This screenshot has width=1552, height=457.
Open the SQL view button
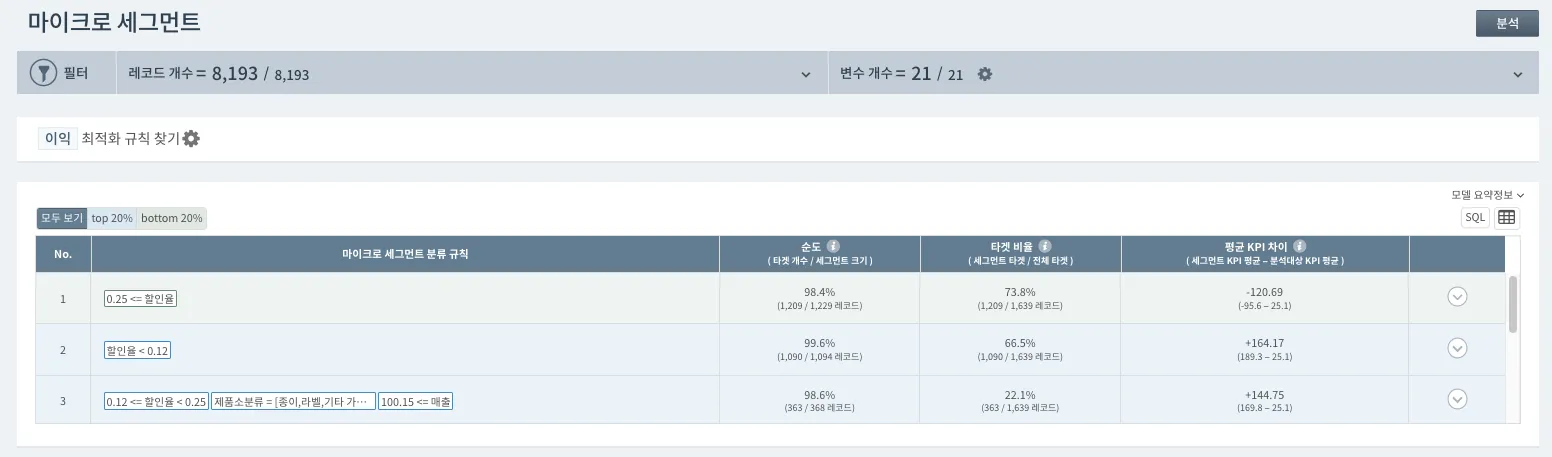[x=1476, y=217]
